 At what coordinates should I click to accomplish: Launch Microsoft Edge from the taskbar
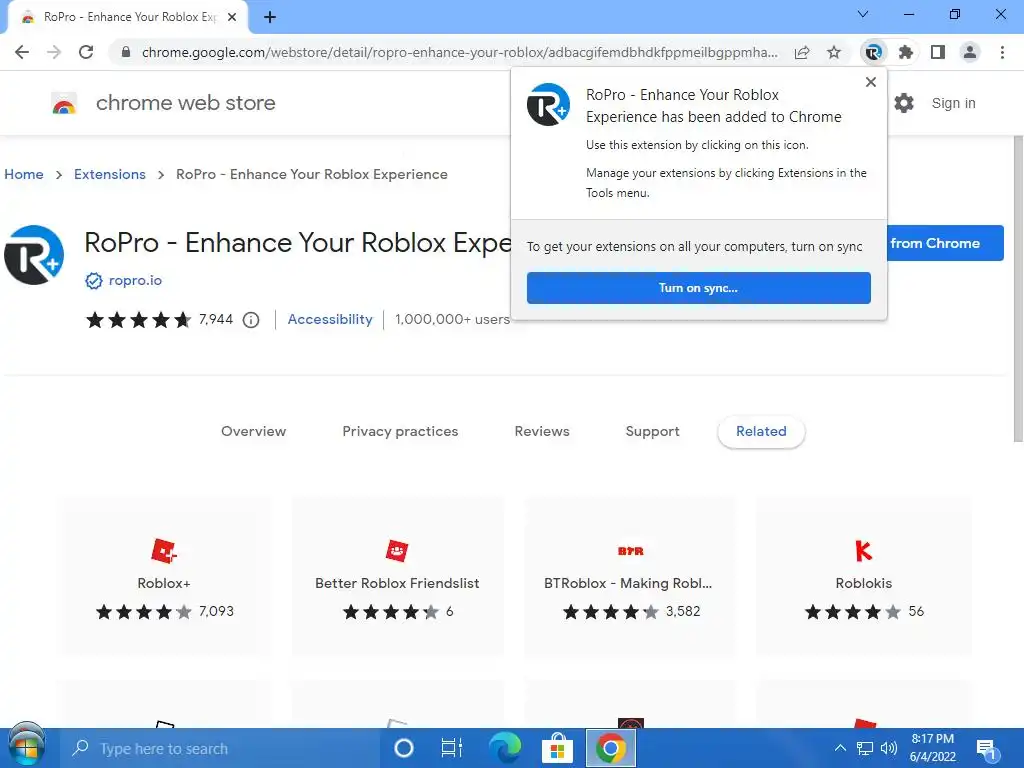point(505,748)
